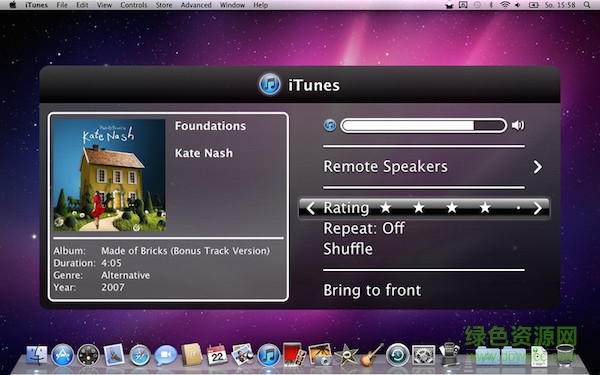Open Dashboard from the dock
Image resolution: width=600 pixels, height=375 pixels.
(x=88, y=355)
